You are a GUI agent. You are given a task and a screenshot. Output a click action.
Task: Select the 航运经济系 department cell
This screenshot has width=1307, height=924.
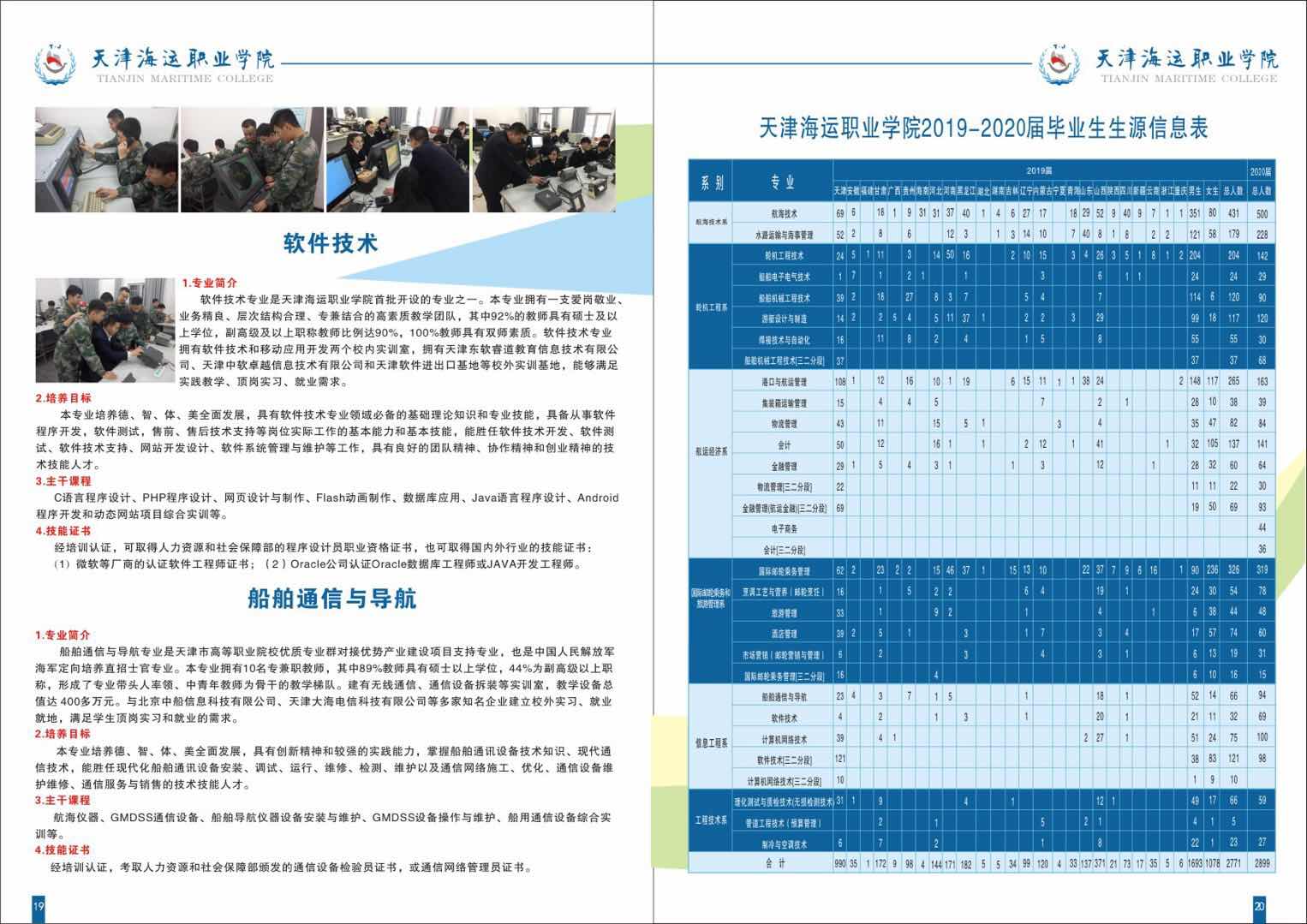(712, 455)
